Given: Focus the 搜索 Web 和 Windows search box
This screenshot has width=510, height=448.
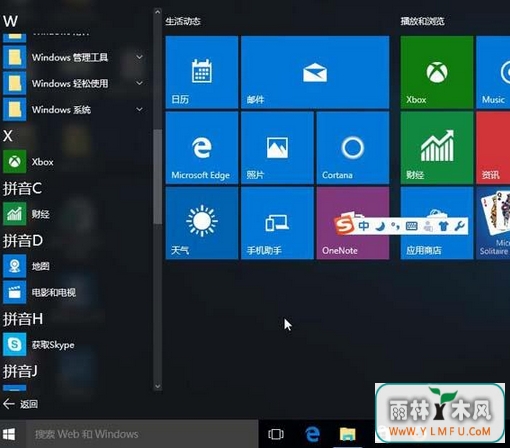Looking at the screenshot, I should pyautogui.click(x=142, y=434).
